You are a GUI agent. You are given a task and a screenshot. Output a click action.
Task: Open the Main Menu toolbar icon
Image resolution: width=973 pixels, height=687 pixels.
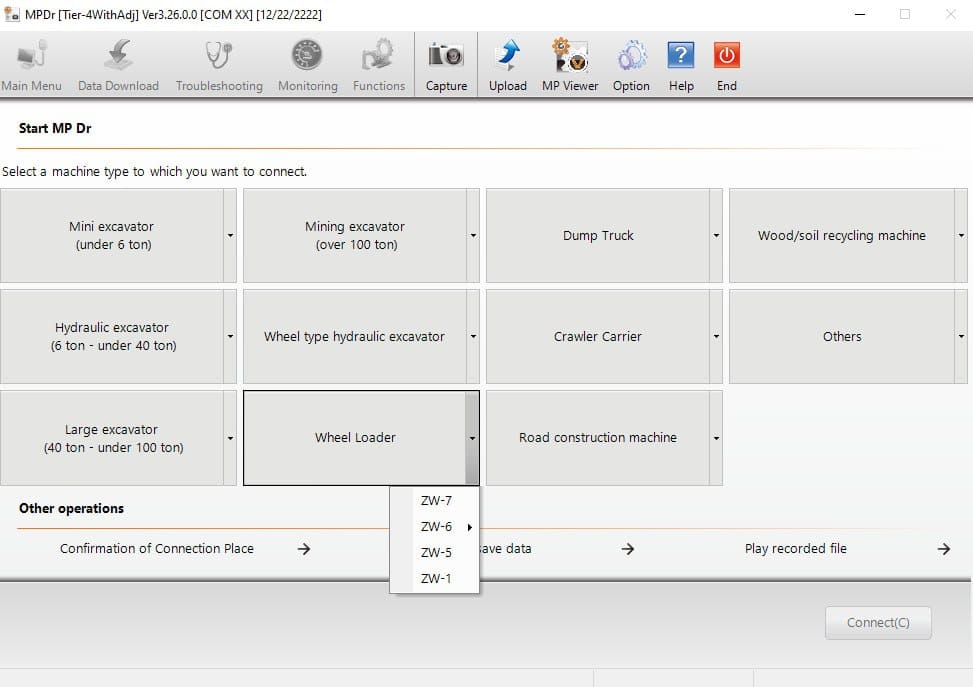[x=31, y=63]
